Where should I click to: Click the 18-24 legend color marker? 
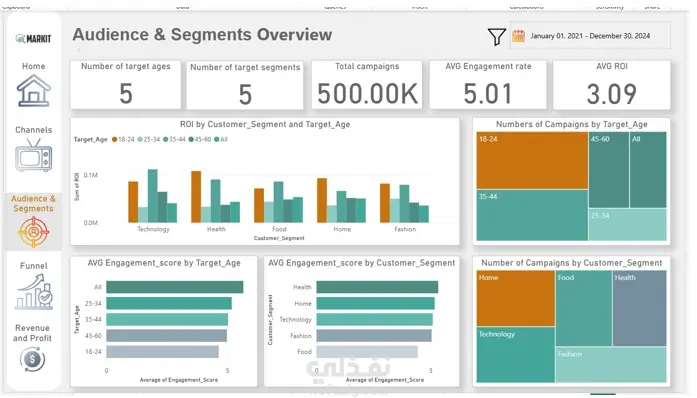click(114, 140)
